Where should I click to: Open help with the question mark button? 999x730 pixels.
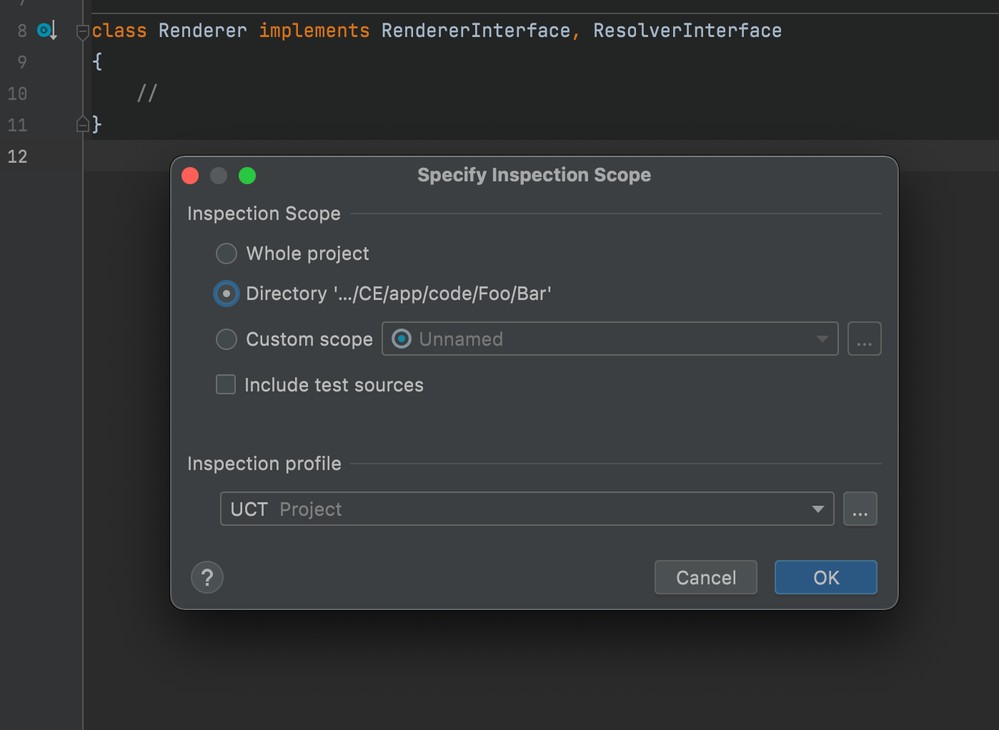pyautogui.click(x=207, y=577)
